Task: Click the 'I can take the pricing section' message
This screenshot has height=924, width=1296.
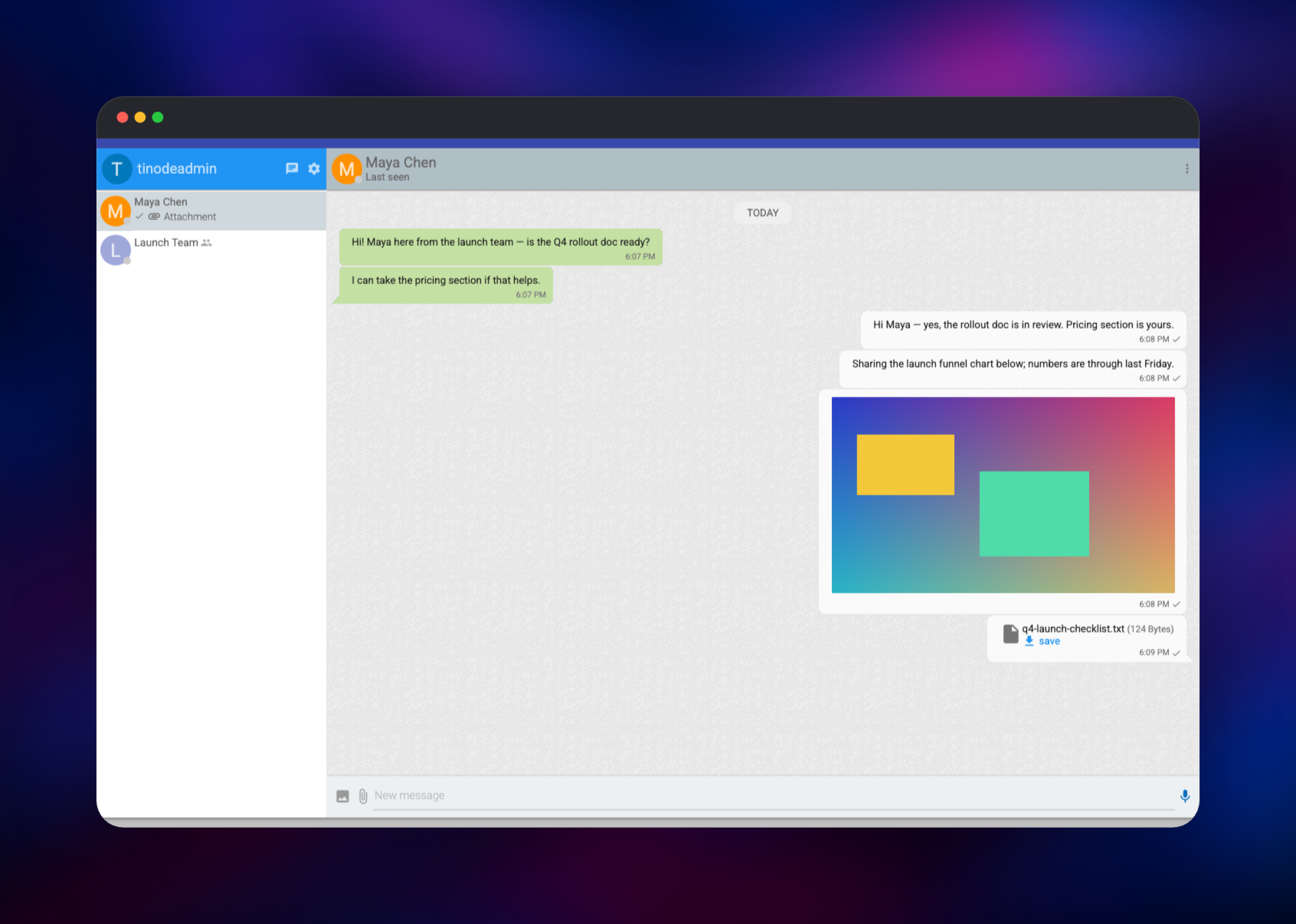Action: coord(446,285)
